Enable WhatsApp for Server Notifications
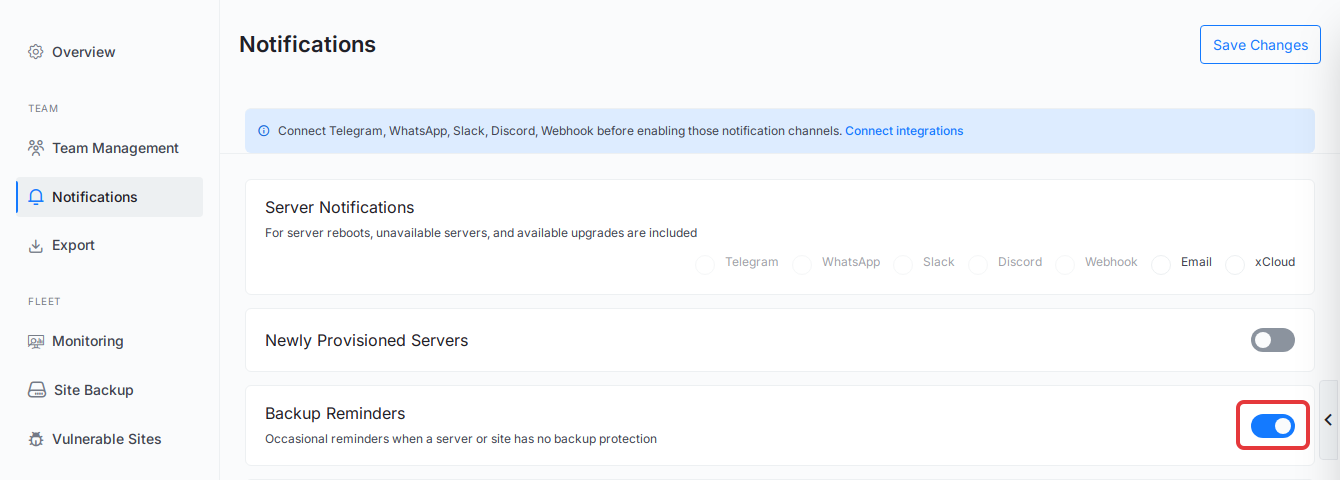1340x480 pixels. [802, 264]
